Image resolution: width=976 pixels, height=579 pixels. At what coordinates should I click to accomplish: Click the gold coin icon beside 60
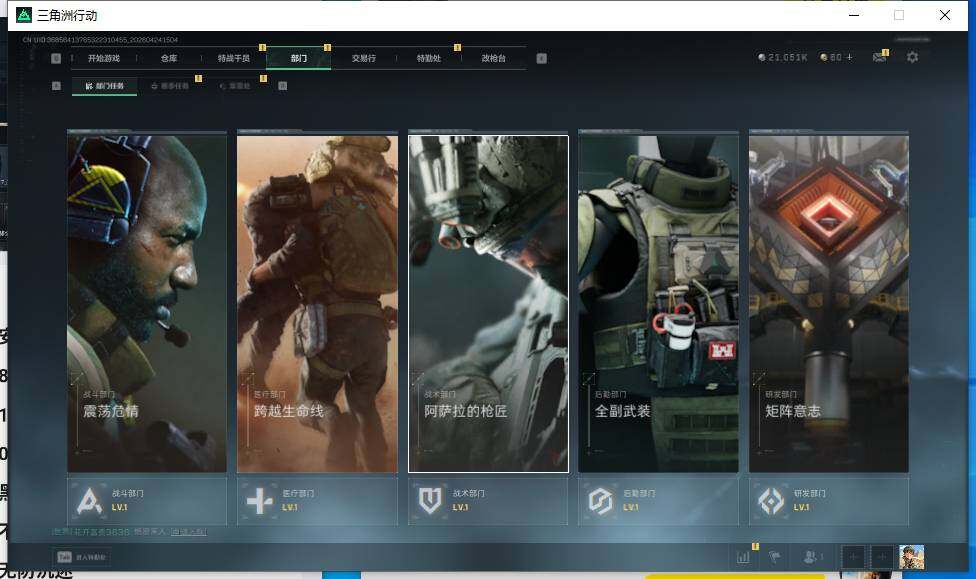coord(824,57)
